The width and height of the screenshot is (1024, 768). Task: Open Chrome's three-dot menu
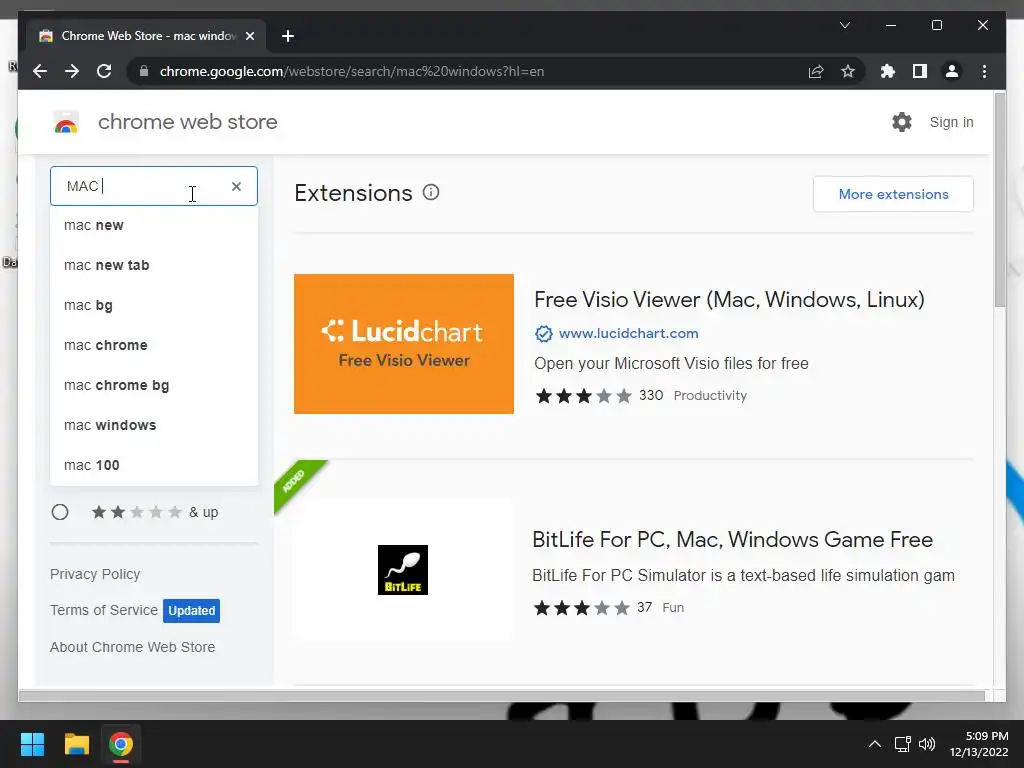tap(984, 71)
